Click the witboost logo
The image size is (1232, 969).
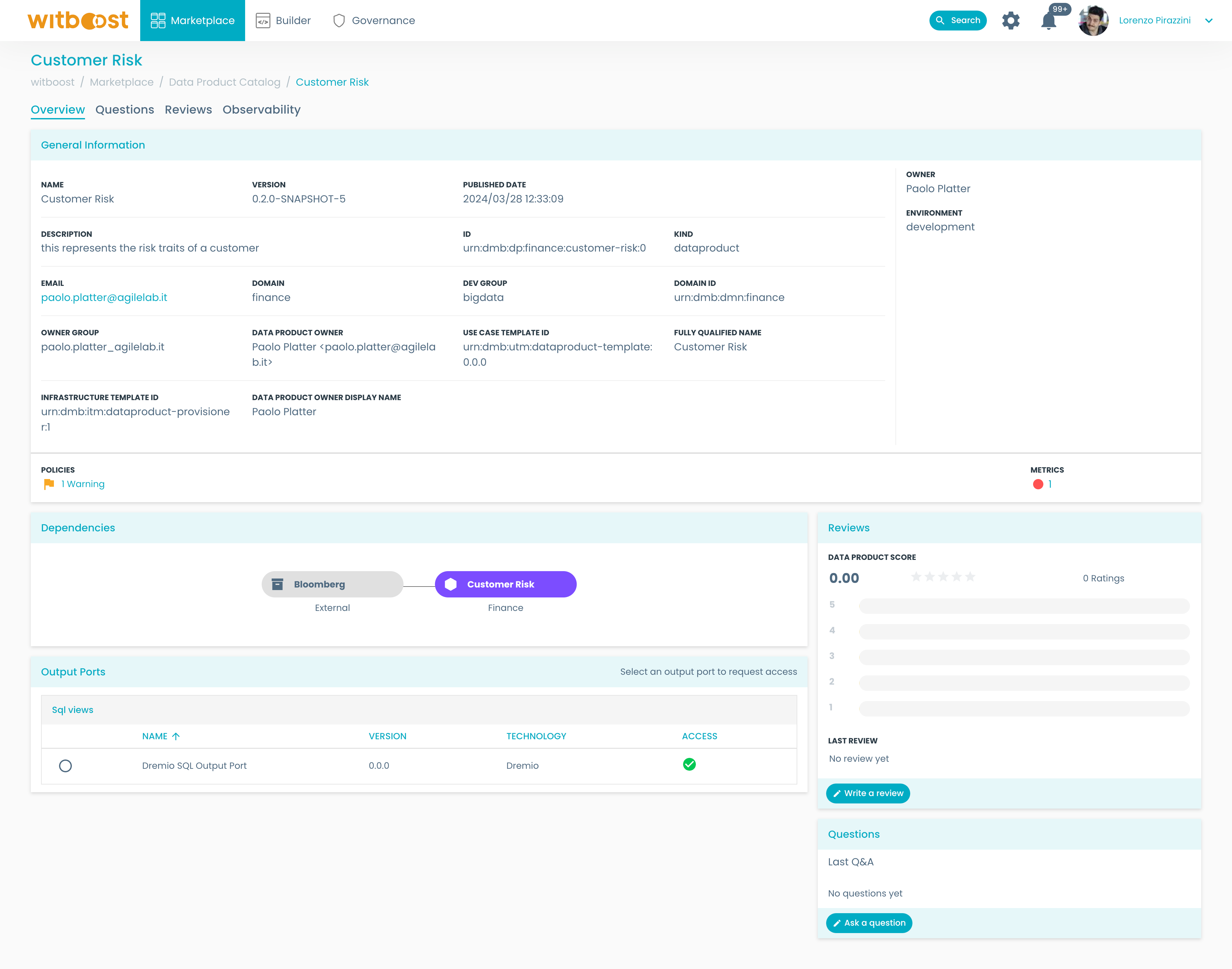pyautogui.click(x=78, y=21)
